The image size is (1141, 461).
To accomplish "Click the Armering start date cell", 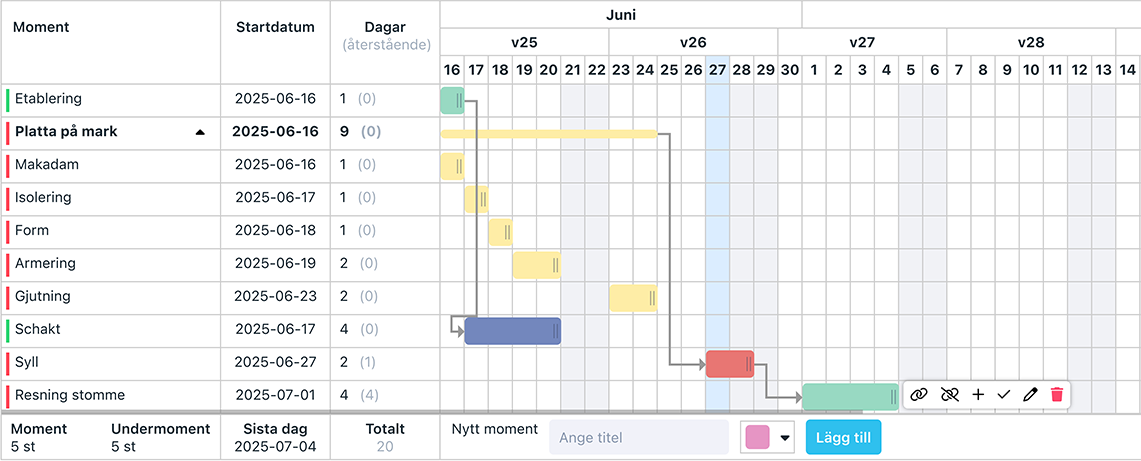I will (276, 263).
